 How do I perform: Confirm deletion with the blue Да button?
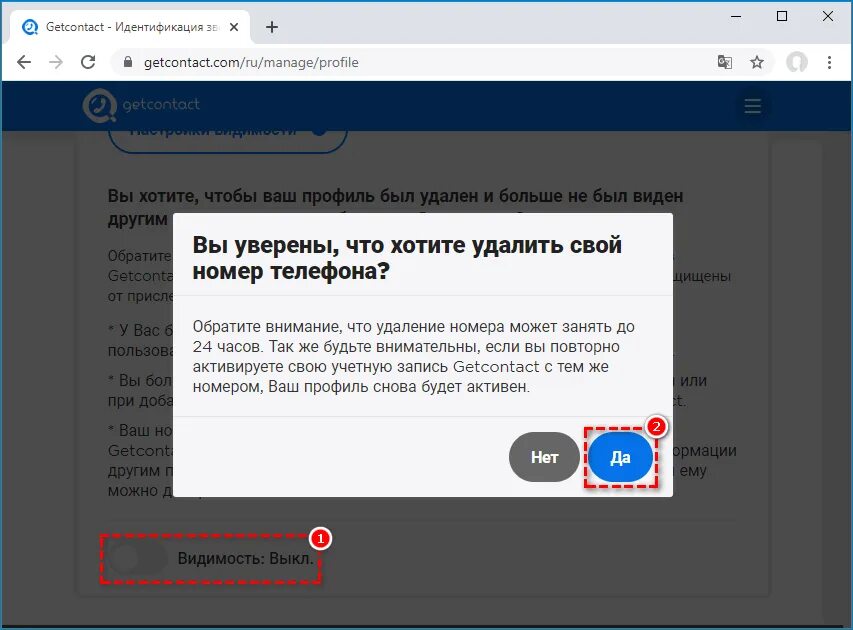coord(621,457)
